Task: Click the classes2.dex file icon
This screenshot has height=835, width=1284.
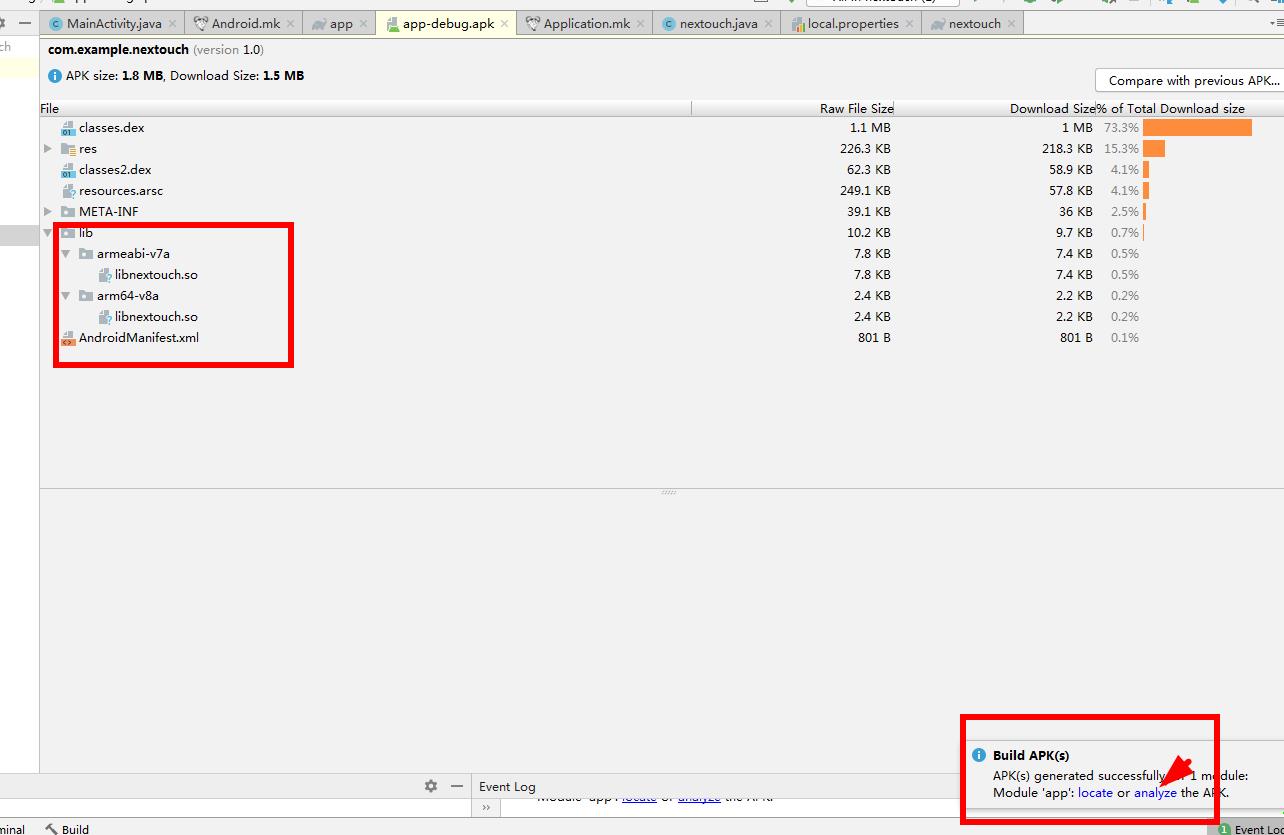Action: point(69,169)
